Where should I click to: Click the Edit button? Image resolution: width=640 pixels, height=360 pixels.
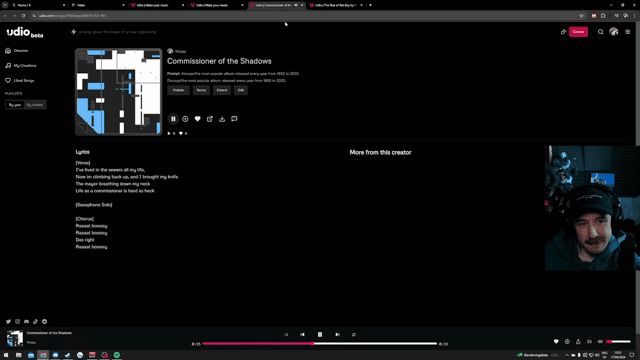[x=241, y=90]
